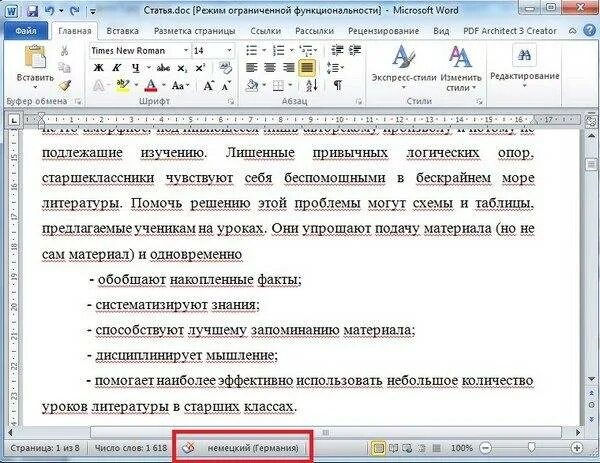Switch to Print Layout view in status bar
600x463 pixels.
pos(378,448)
